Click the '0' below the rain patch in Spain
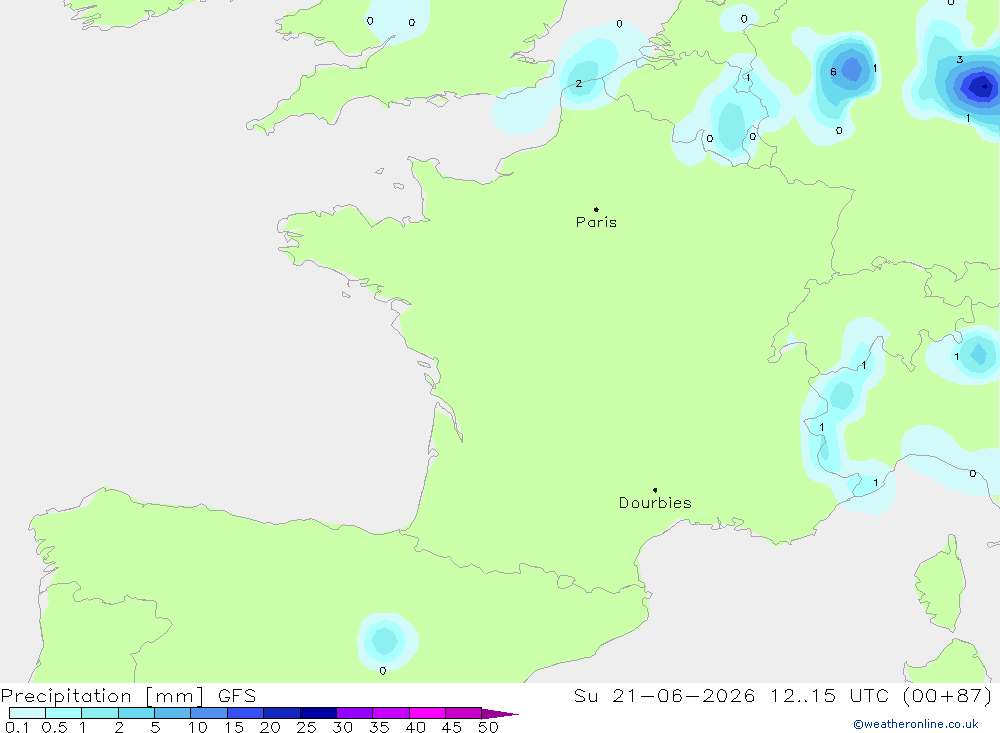The image size is (1000, 733). (383, 671)
